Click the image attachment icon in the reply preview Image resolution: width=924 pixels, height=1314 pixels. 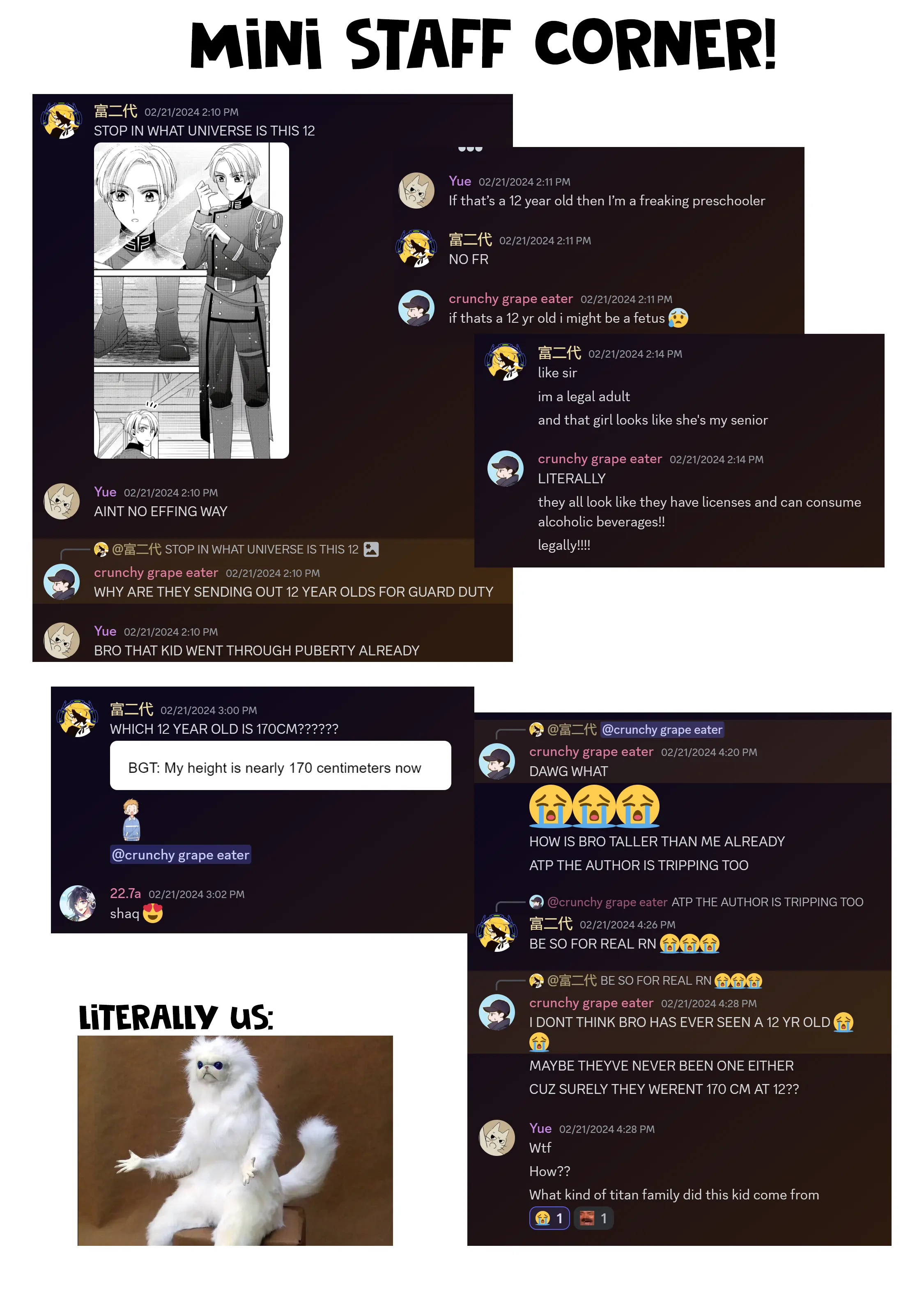371,549
